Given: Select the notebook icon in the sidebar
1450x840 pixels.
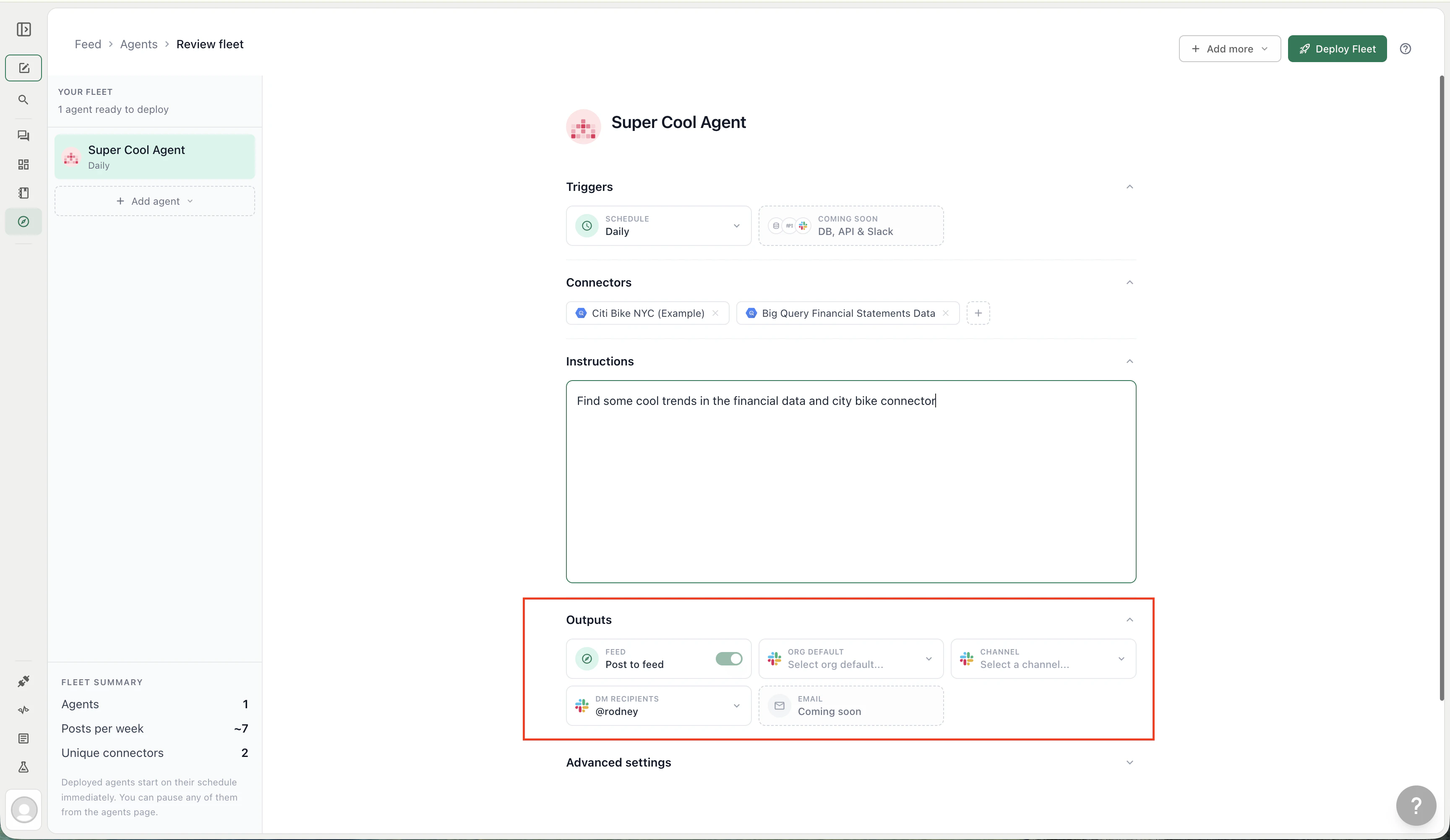Looking at the screenshot, I should (x=23, y=193).
